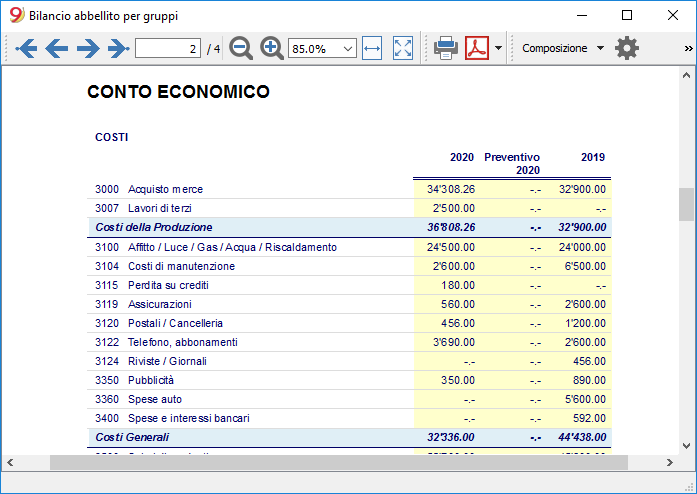
Task: Open the Composizione dropdown
Action: point(563,48)
